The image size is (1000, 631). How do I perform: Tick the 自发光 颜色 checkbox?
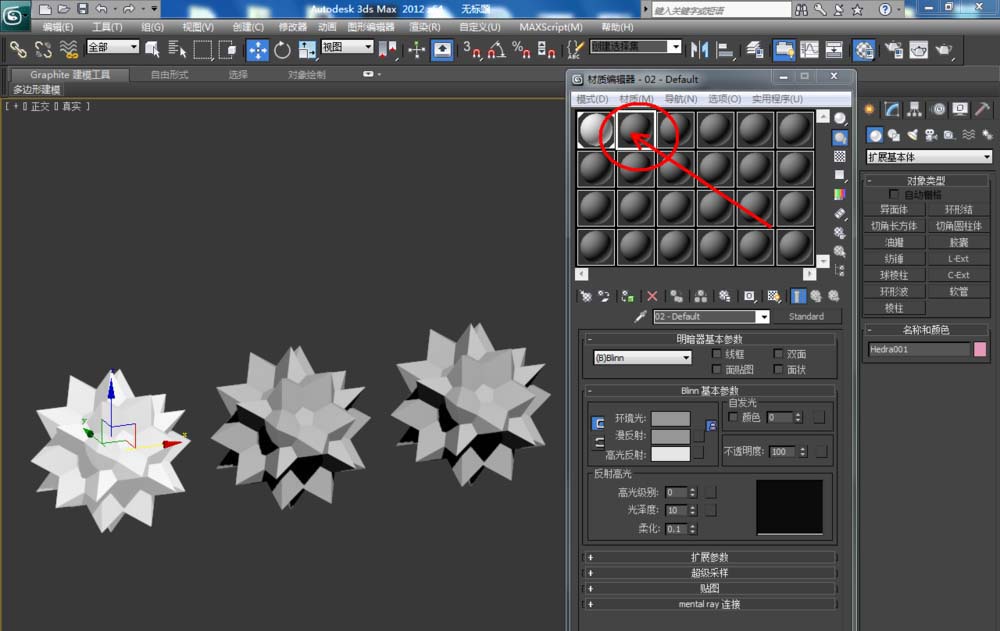click(x=733, y=417)
